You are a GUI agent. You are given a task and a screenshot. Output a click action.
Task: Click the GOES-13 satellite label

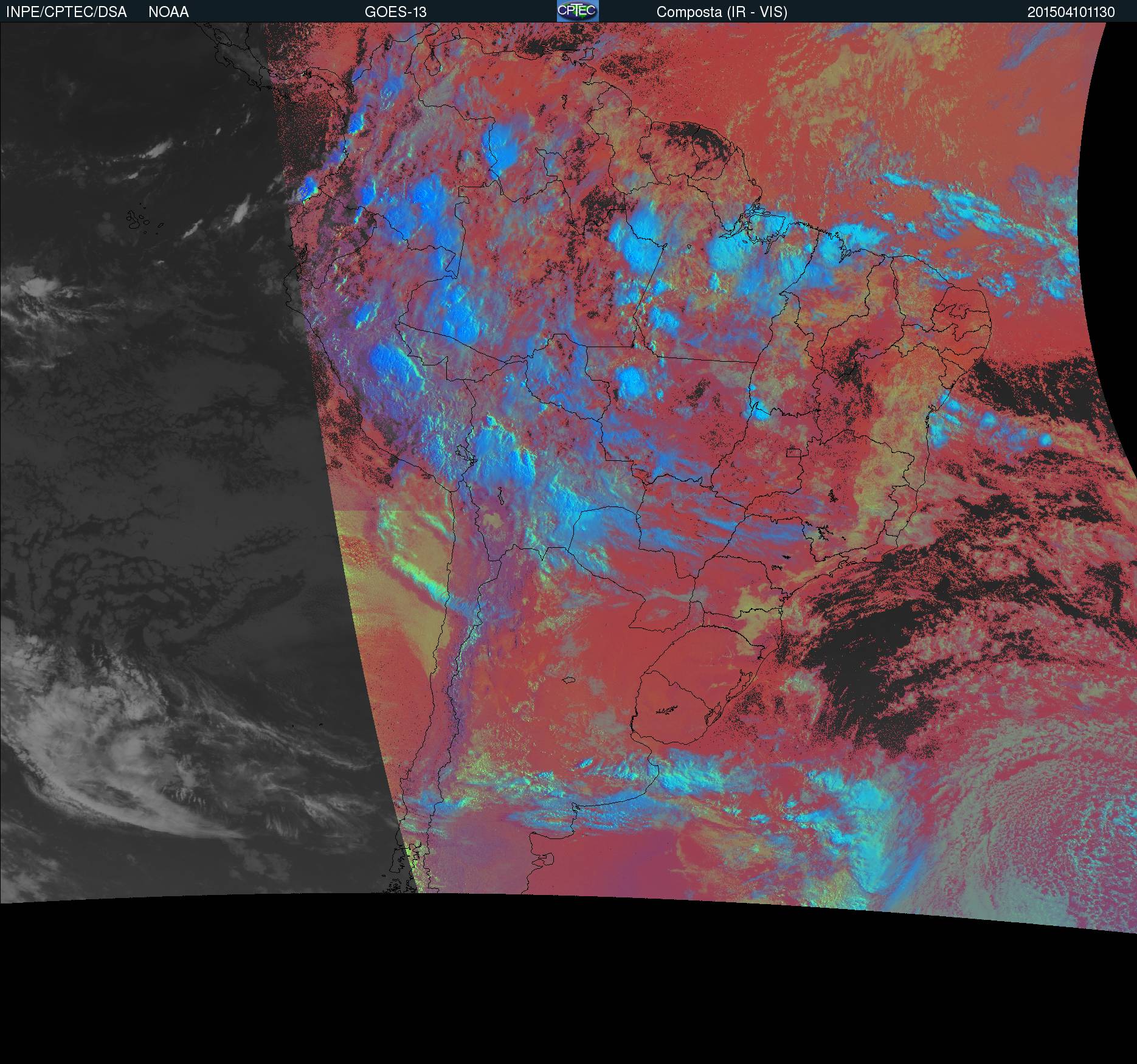395,12
